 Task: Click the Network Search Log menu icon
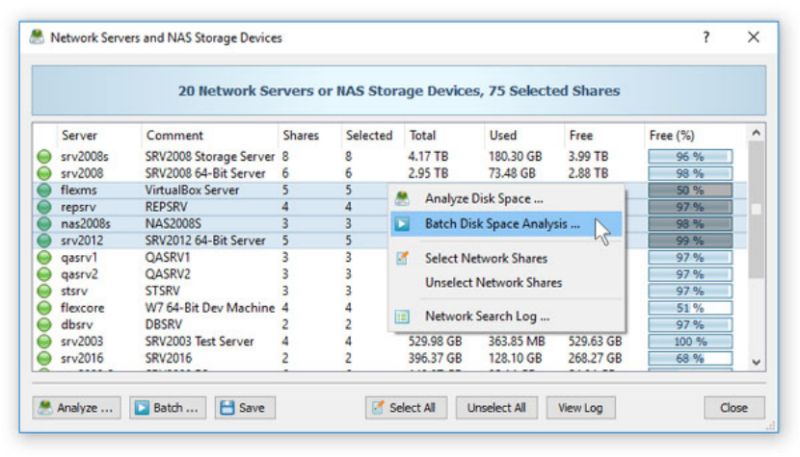tap(402, 316)
